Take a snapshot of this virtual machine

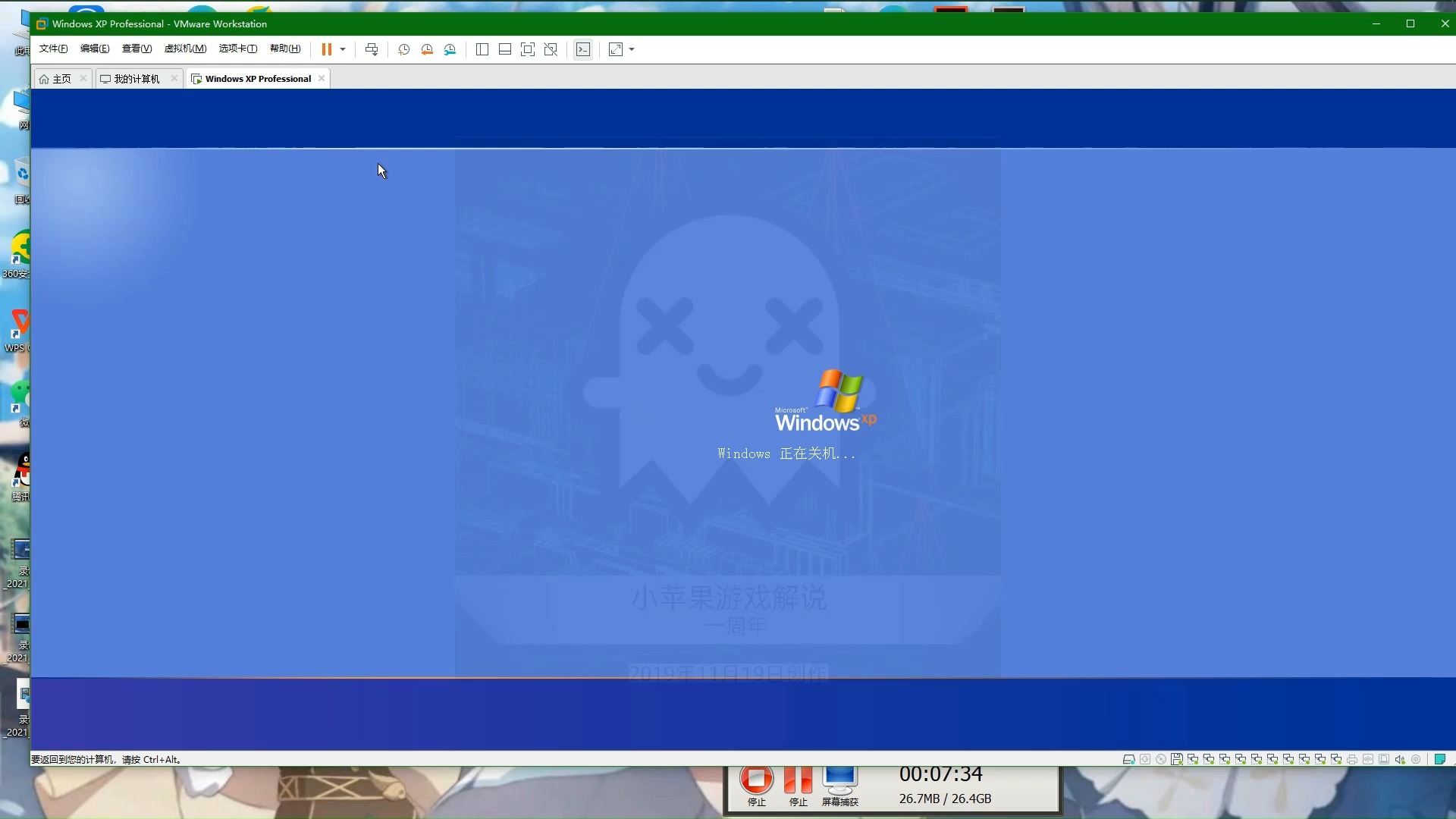(x=404, y=49)
